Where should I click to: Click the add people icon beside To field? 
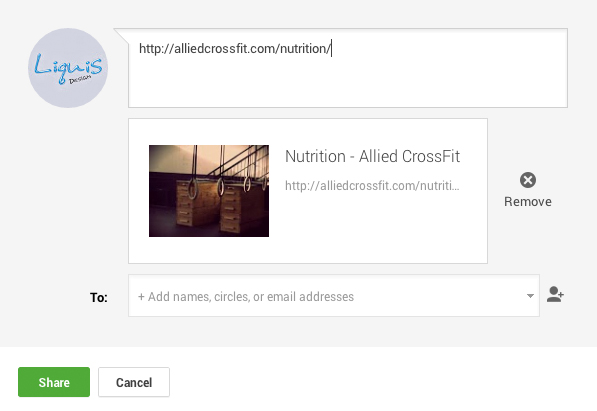tap(555, 294)
